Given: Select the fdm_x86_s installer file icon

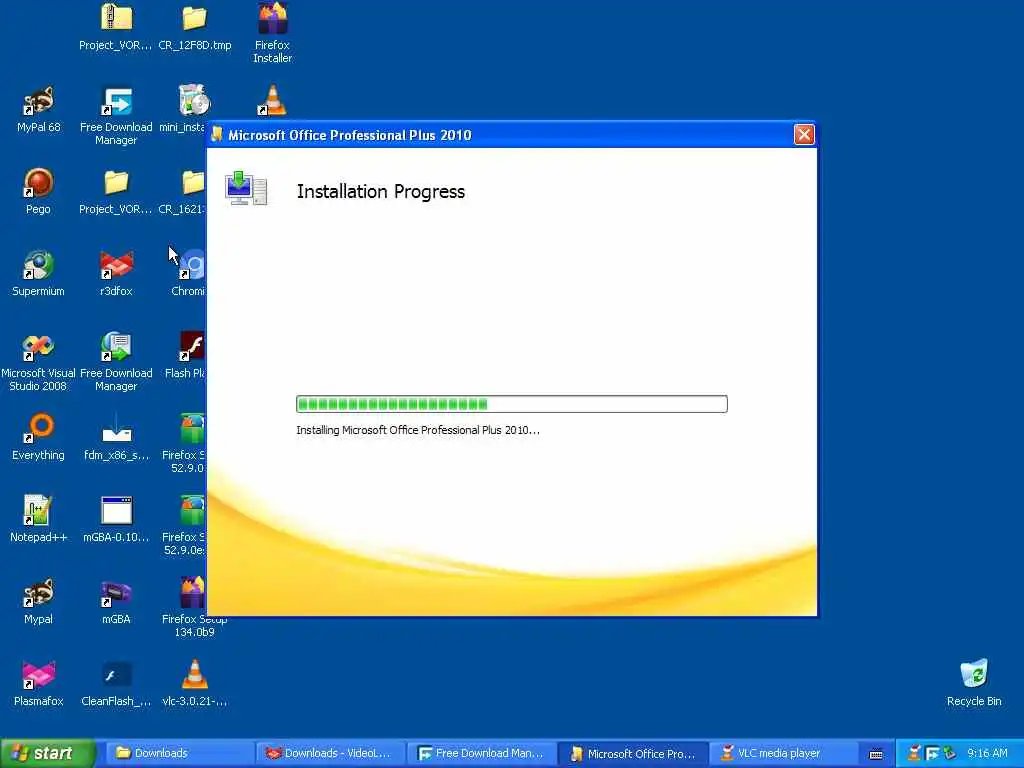Looking at the screenshot, I should [116, 428].
